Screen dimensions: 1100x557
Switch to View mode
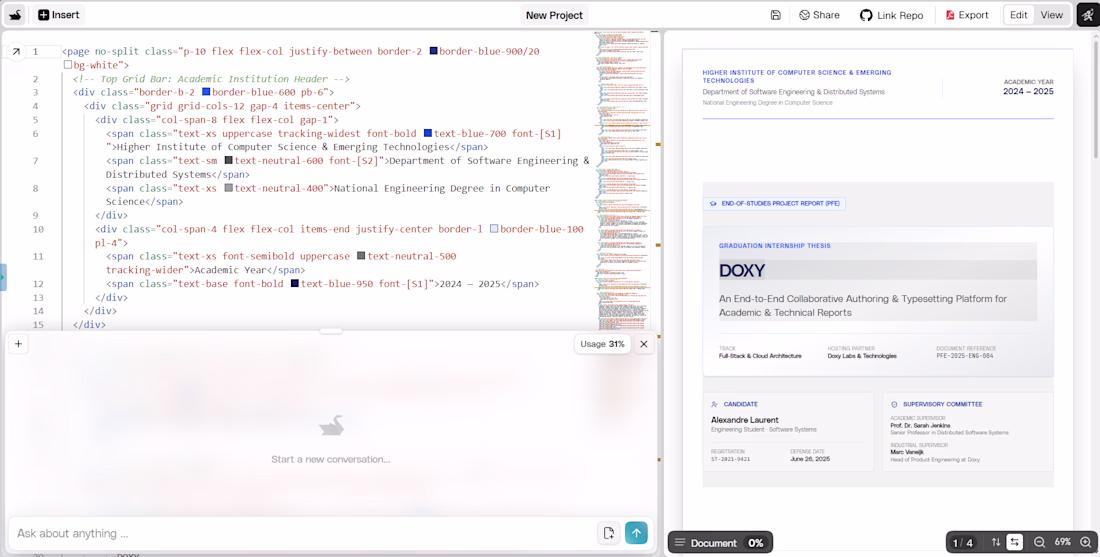1051,15
